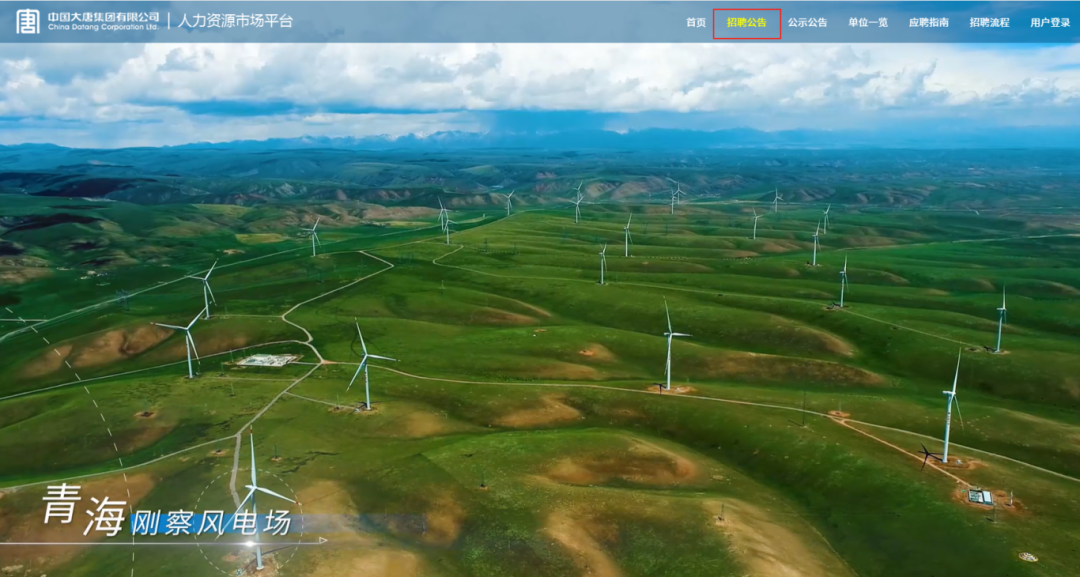
Task: Open the 公示公告 public notice page
Action: point(807,22)
